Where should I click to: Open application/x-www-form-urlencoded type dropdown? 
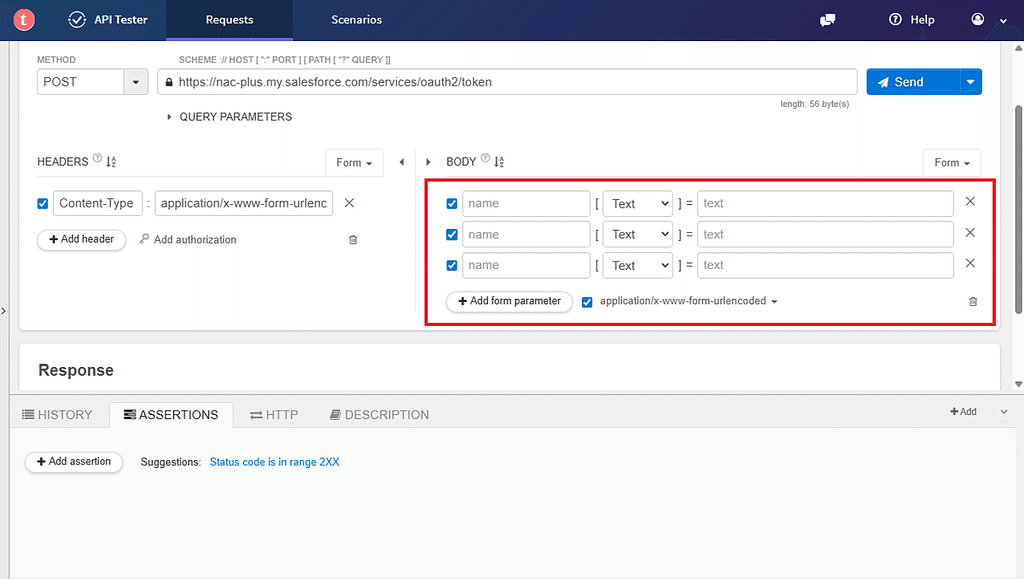click(688, 301)
